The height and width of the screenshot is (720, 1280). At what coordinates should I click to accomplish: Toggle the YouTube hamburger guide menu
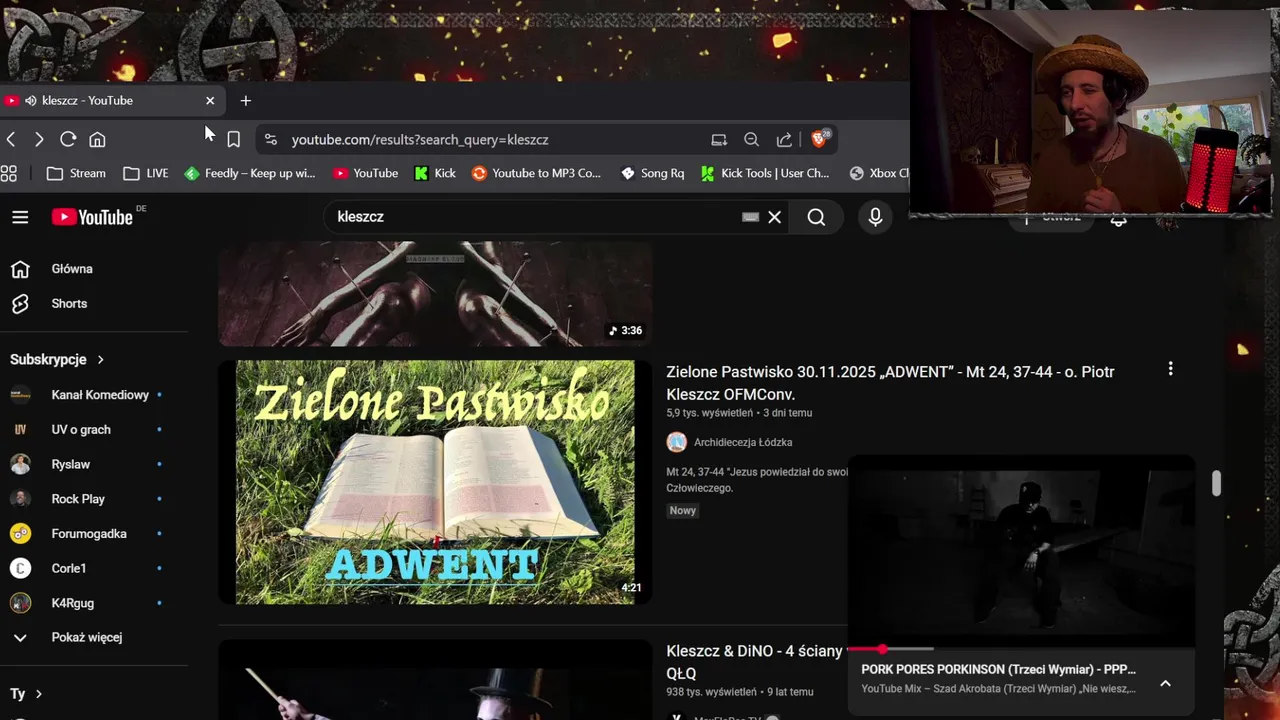[20, 217]
